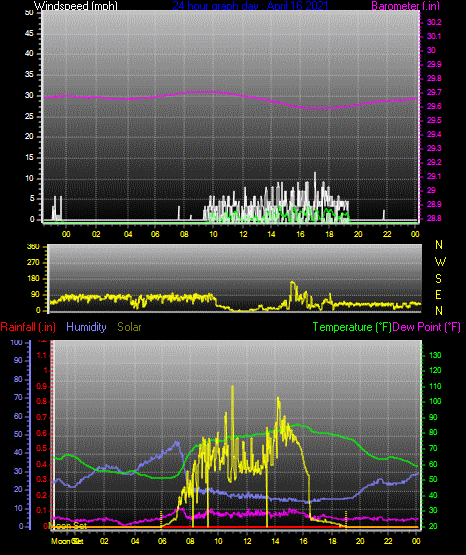Click the blue humidity peak near hour 07
The width and height of the screenshot is (466, 555).
coord(177,442)
